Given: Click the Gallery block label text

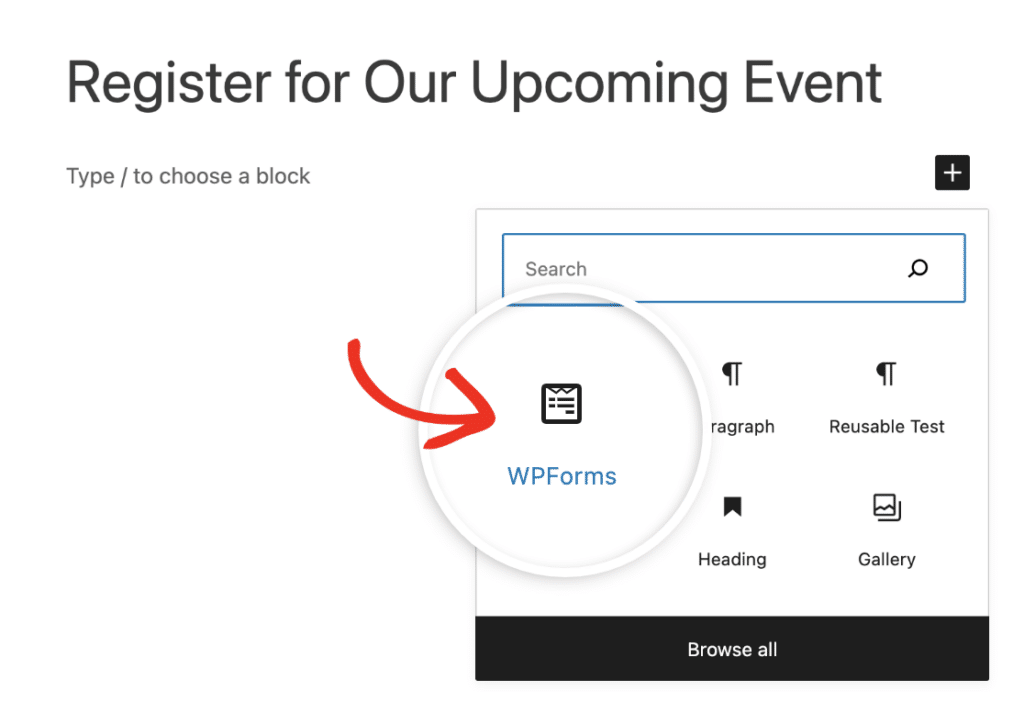Looking at the screenshot, I should [x=886, y=559].
